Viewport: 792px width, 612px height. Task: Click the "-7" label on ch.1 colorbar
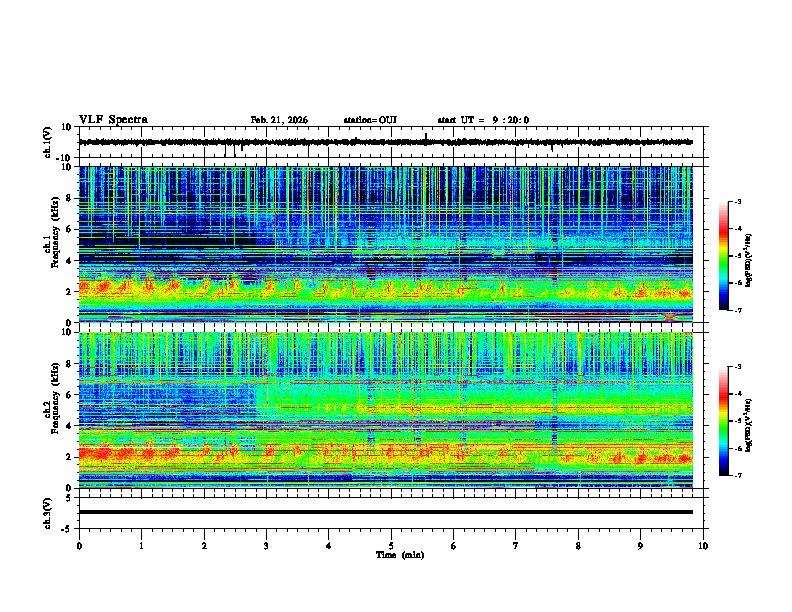[737, 310]
